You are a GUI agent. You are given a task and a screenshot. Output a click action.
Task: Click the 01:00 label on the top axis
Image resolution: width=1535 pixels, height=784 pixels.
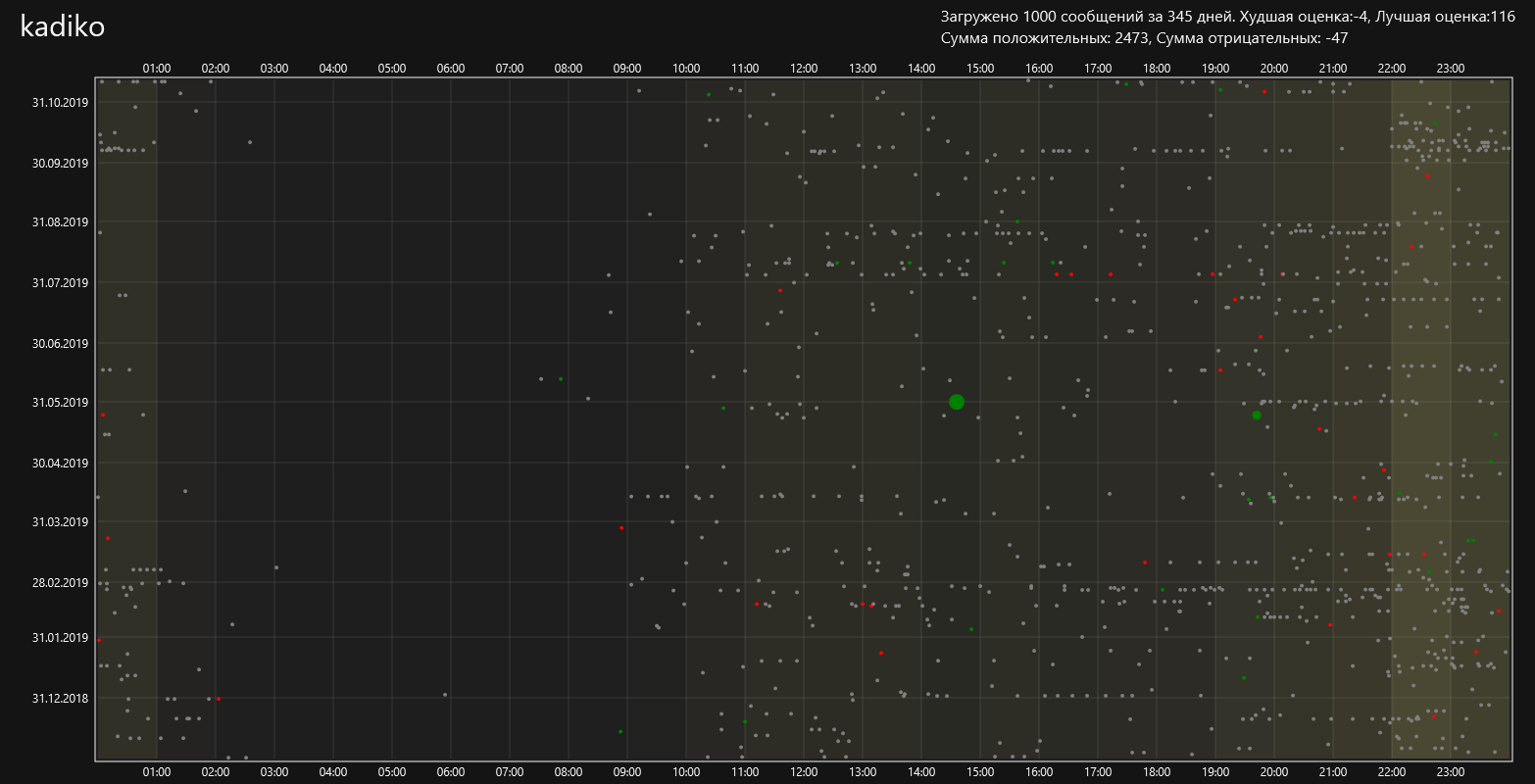click(157, 69)
